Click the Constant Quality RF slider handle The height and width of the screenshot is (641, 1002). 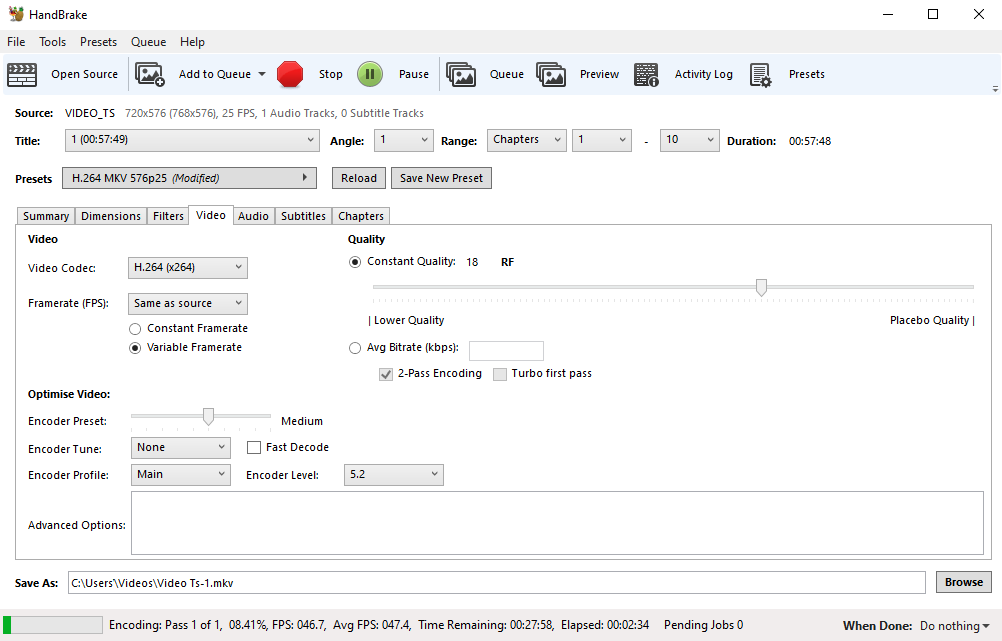pos(761,288)
